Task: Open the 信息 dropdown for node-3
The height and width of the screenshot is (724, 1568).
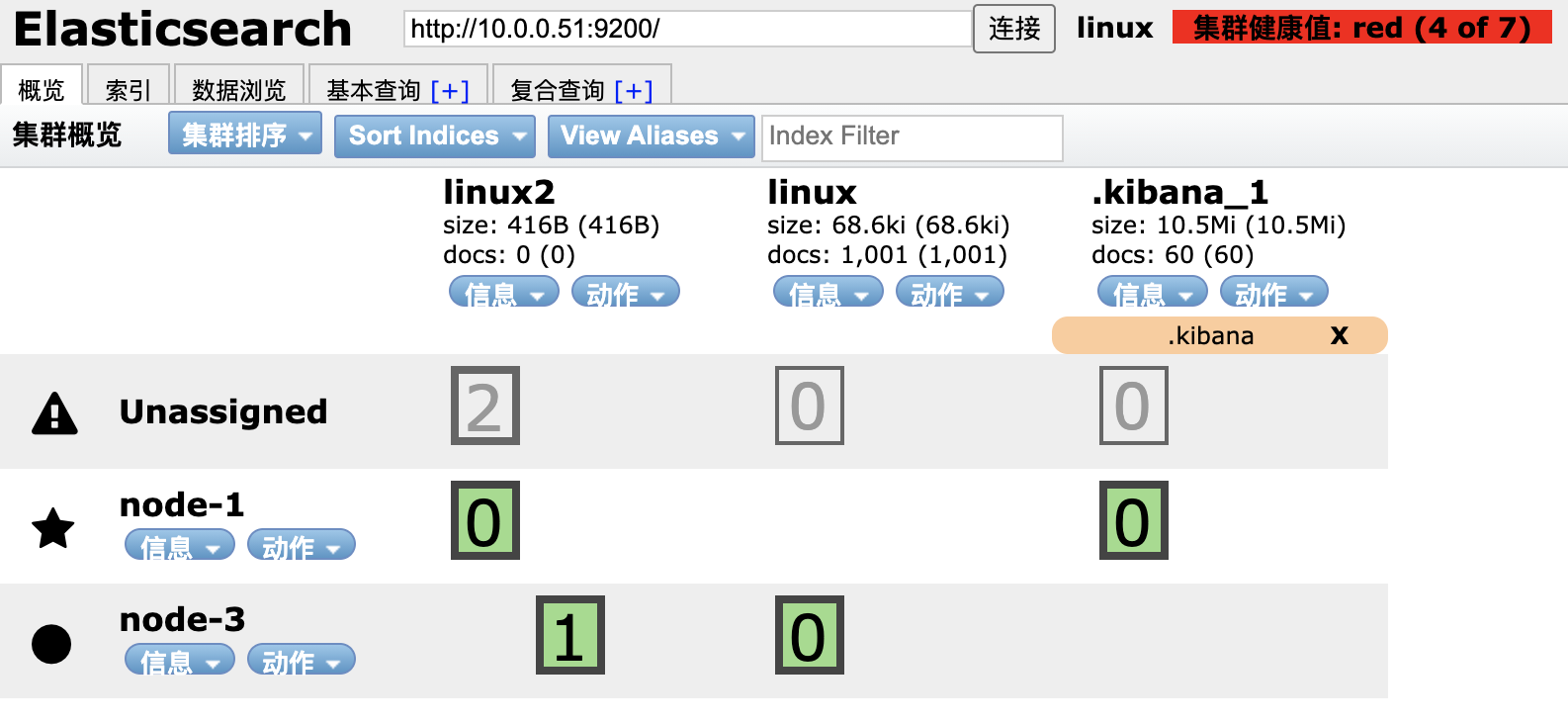Action: 180,660
